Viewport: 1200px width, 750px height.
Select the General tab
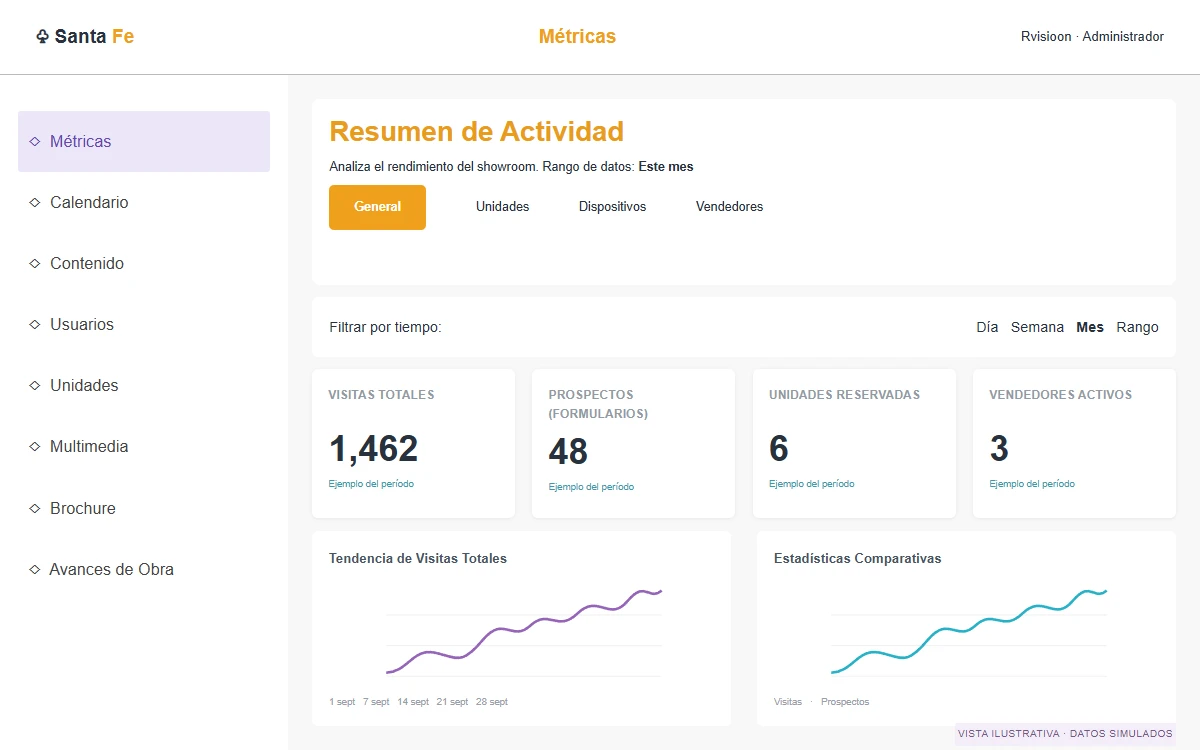377,207
